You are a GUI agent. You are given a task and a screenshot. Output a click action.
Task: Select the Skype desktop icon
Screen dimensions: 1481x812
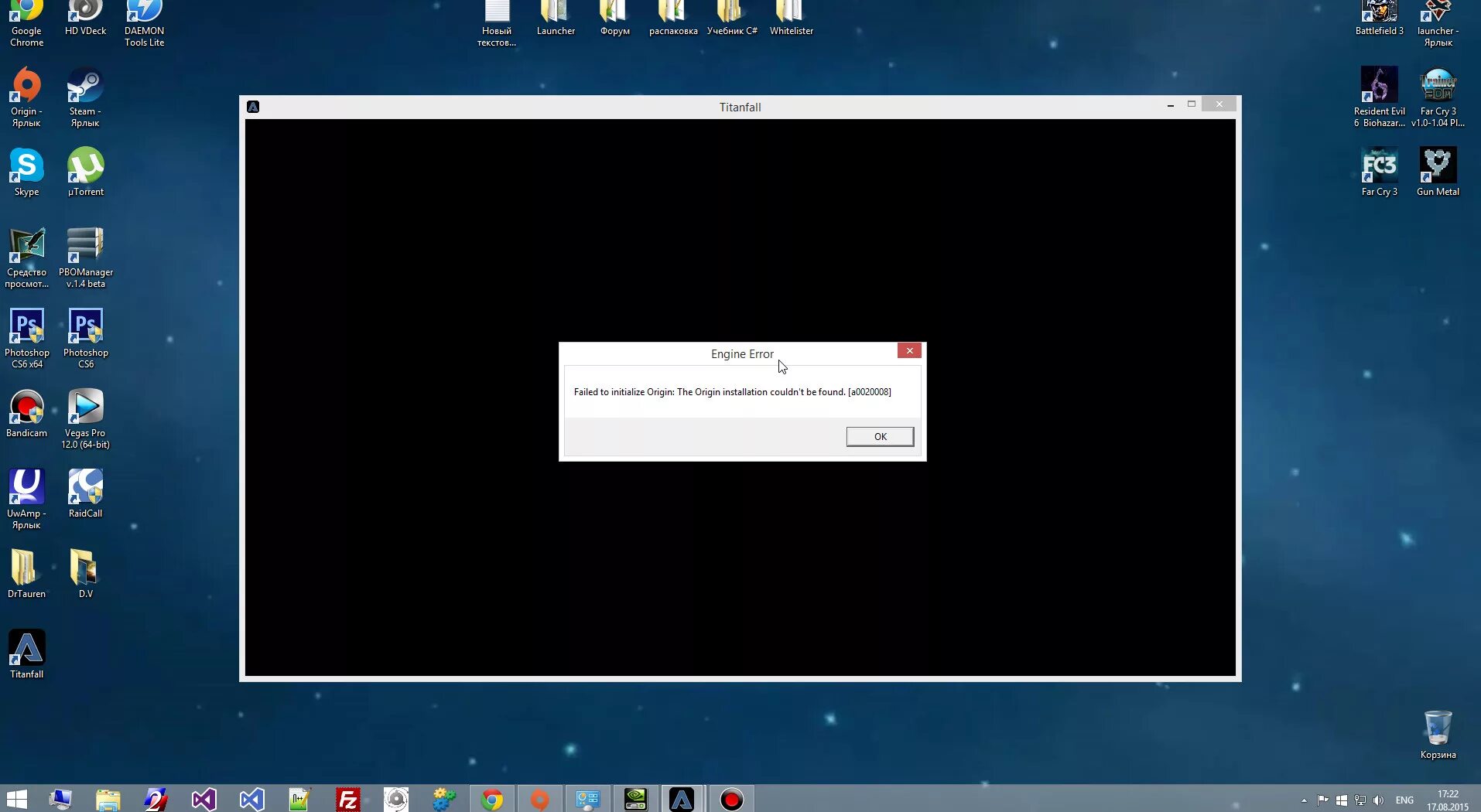point(26,172)
